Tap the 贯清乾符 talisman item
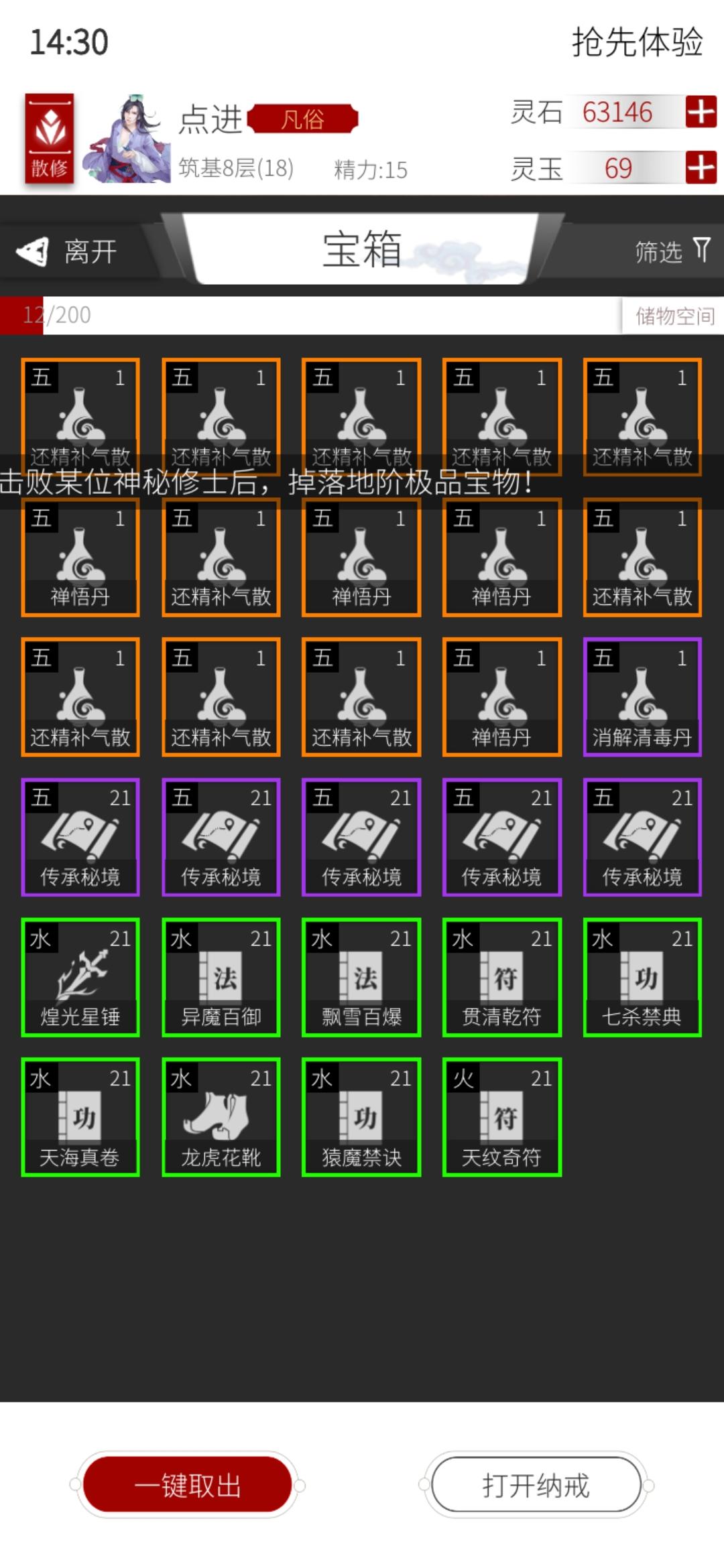Viewport: 724px width, 1568px height. pyautogui.click(x=502, y=977)
